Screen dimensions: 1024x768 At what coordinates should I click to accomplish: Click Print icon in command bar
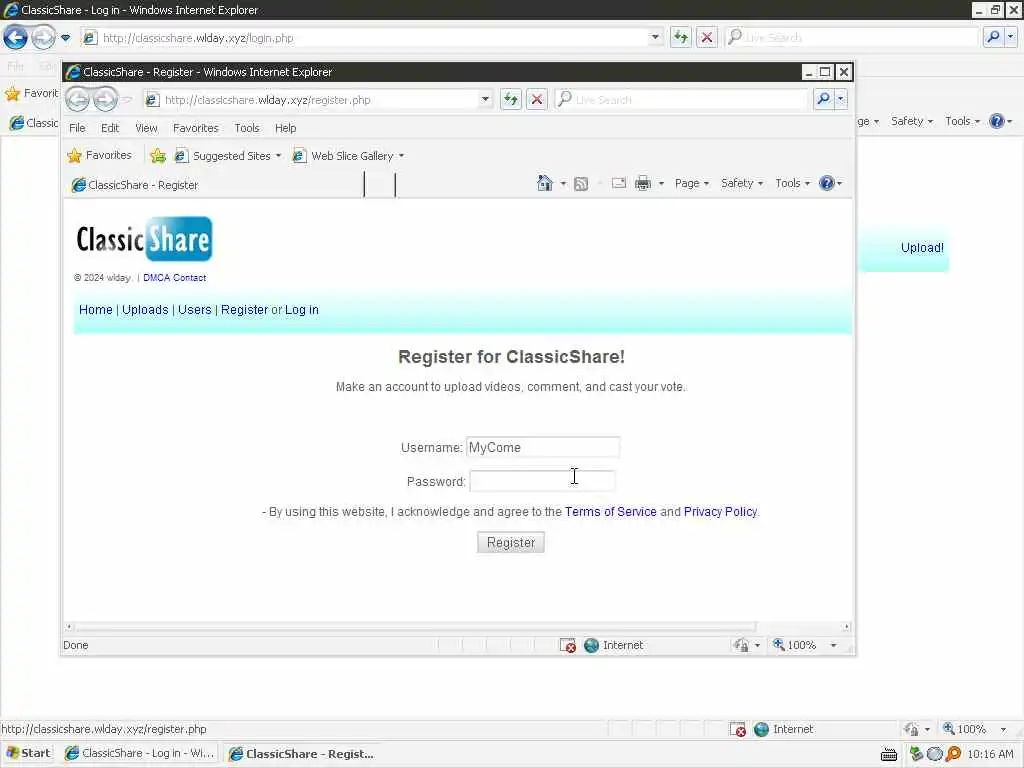point(643,184)
